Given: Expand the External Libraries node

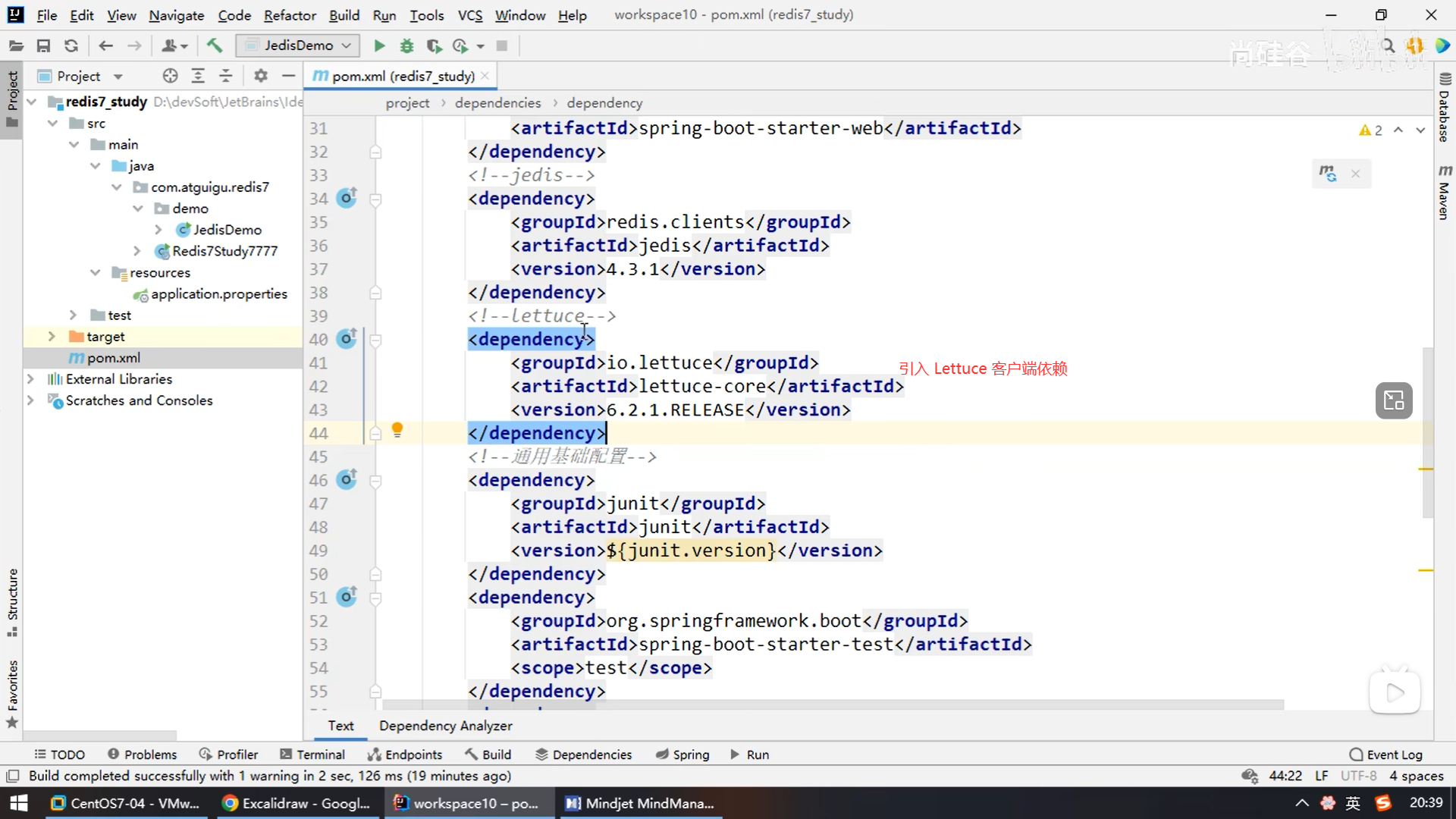Looking at the screenshot, I should coord(30,378).
